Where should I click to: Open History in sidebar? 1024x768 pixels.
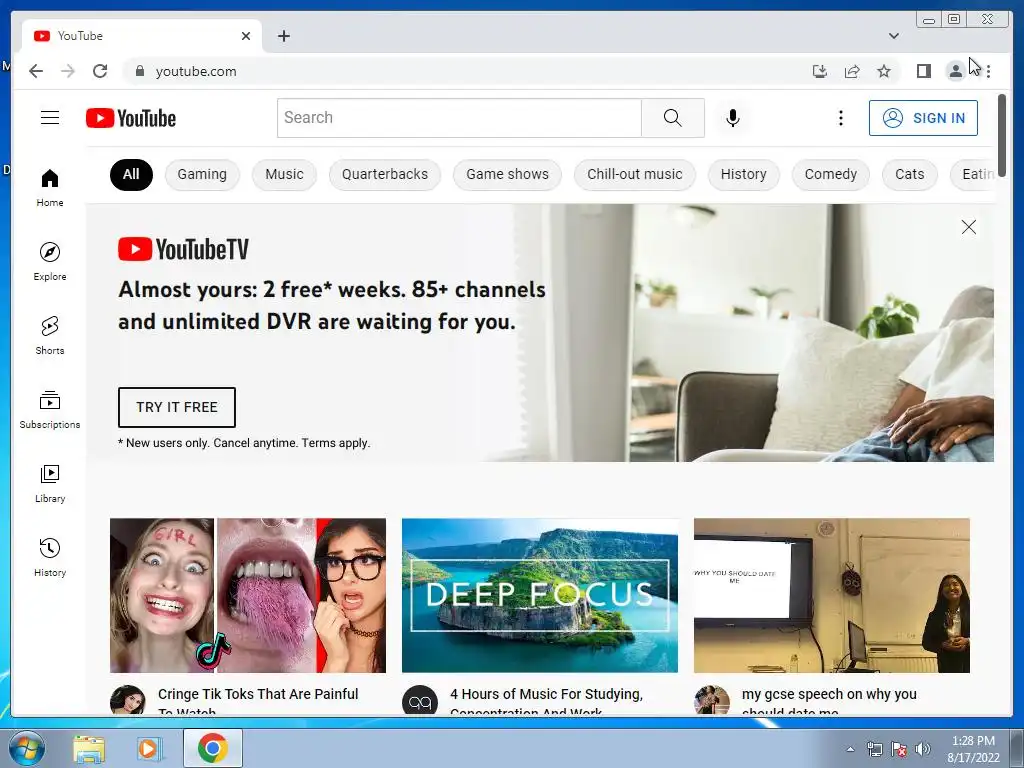50,557
